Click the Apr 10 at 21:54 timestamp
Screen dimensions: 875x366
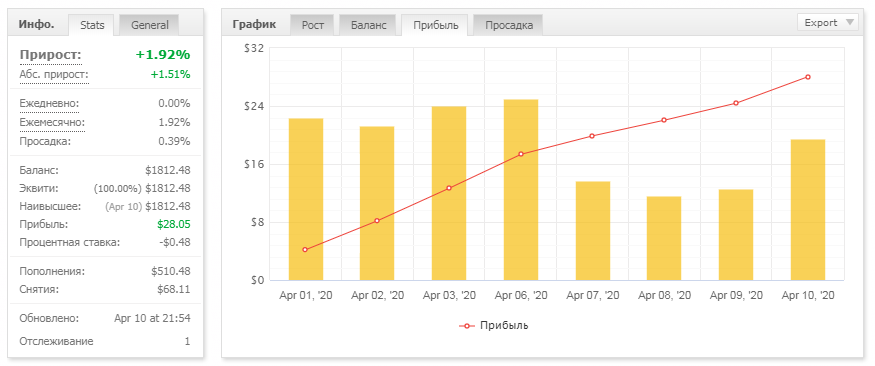152,319
